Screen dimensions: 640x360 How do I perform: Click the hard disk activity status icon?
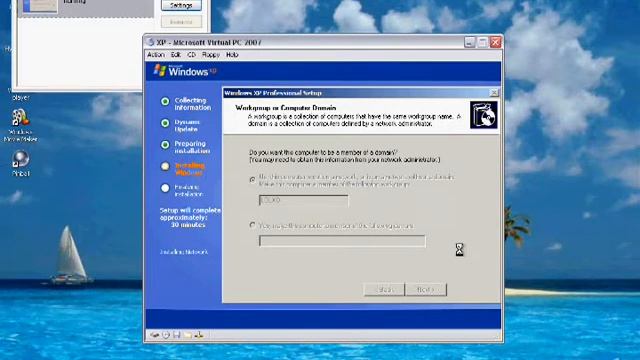point(155,335)
